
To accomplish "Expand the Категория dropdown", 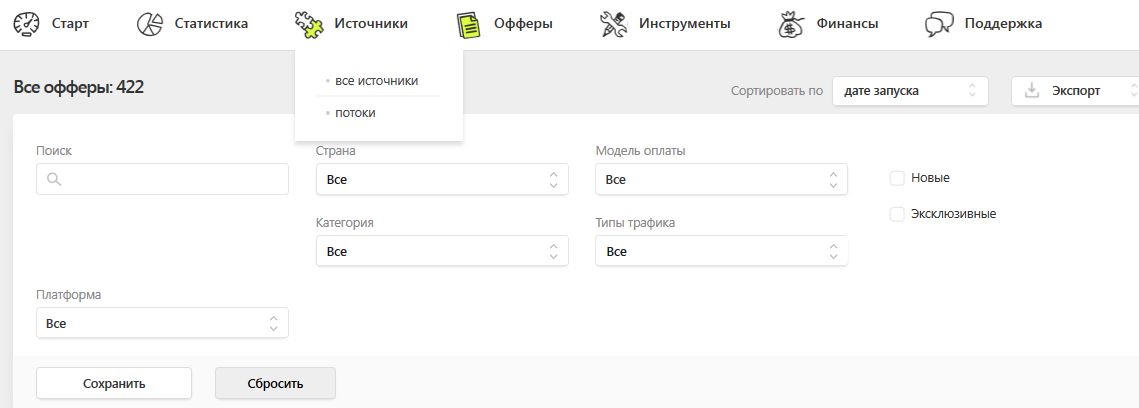I will [441, 252].
